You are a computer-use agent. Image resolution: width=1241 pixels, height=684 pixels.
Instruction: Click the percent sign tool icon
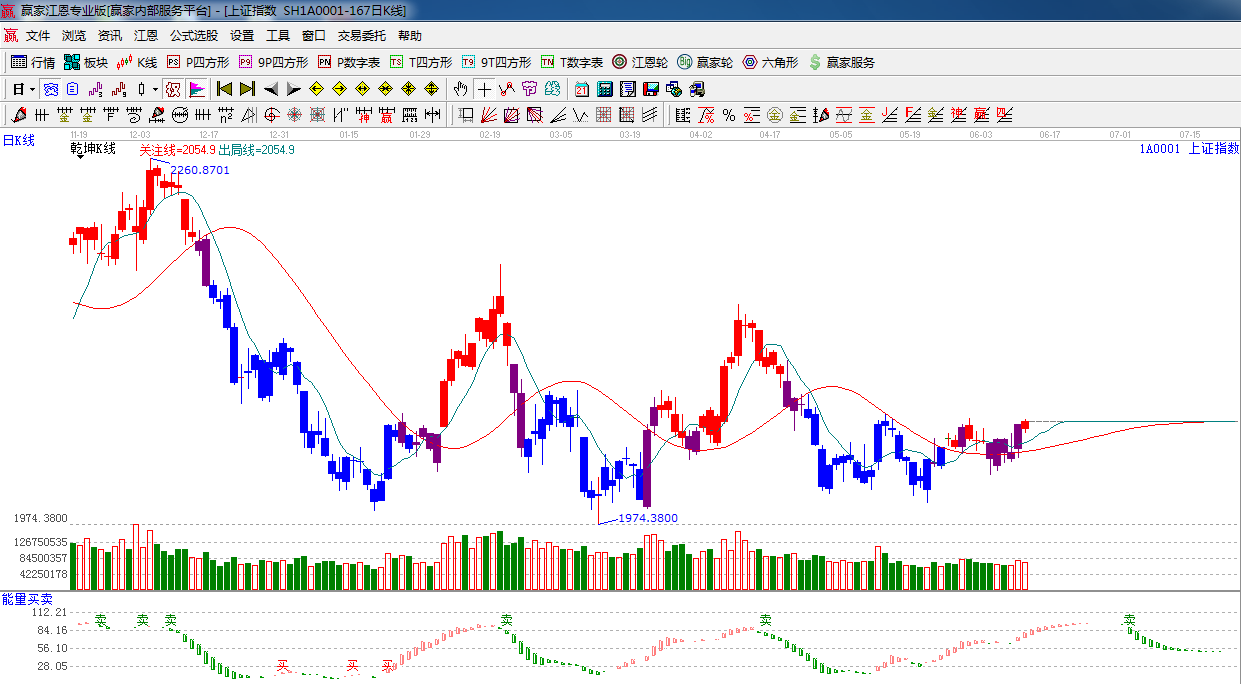pyautogui.click(x=729, y=115)
